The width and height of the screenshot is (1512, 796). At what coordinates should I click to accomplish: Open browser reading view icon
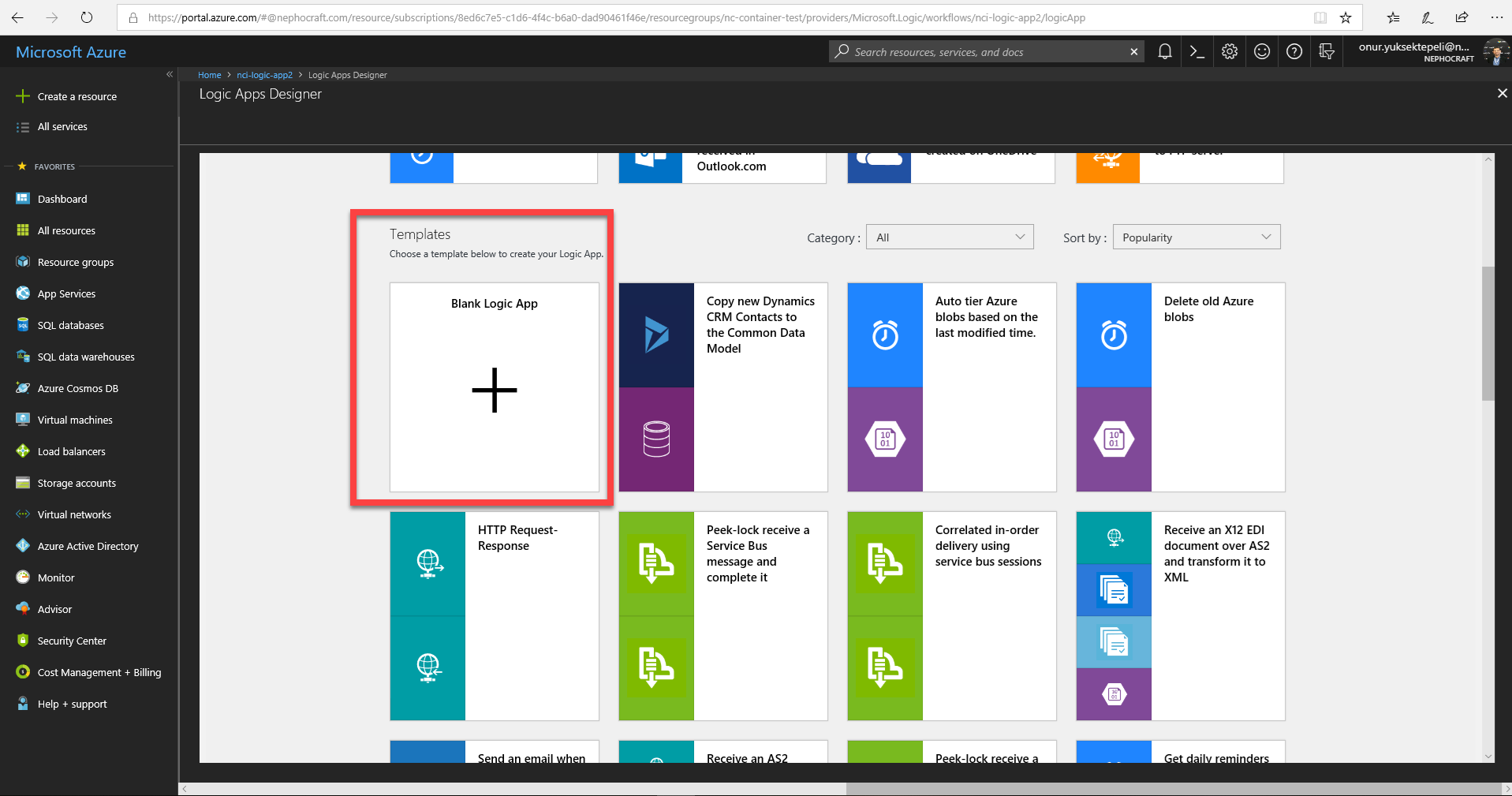point(1320,17)
